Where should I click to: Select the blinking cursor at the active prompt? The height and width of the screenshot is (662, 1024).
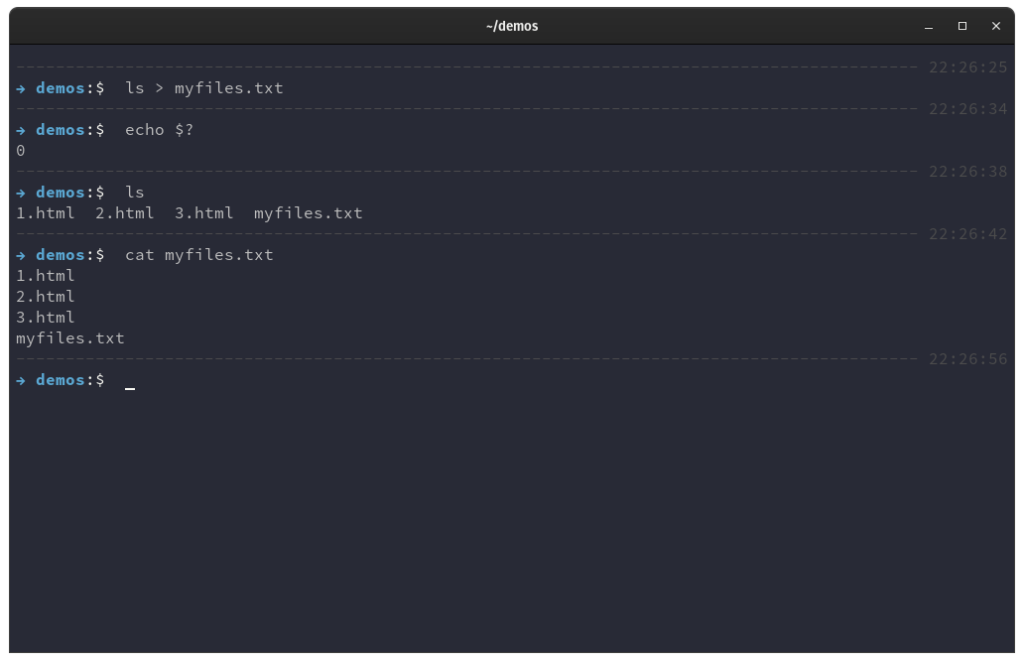pos(130,381)
